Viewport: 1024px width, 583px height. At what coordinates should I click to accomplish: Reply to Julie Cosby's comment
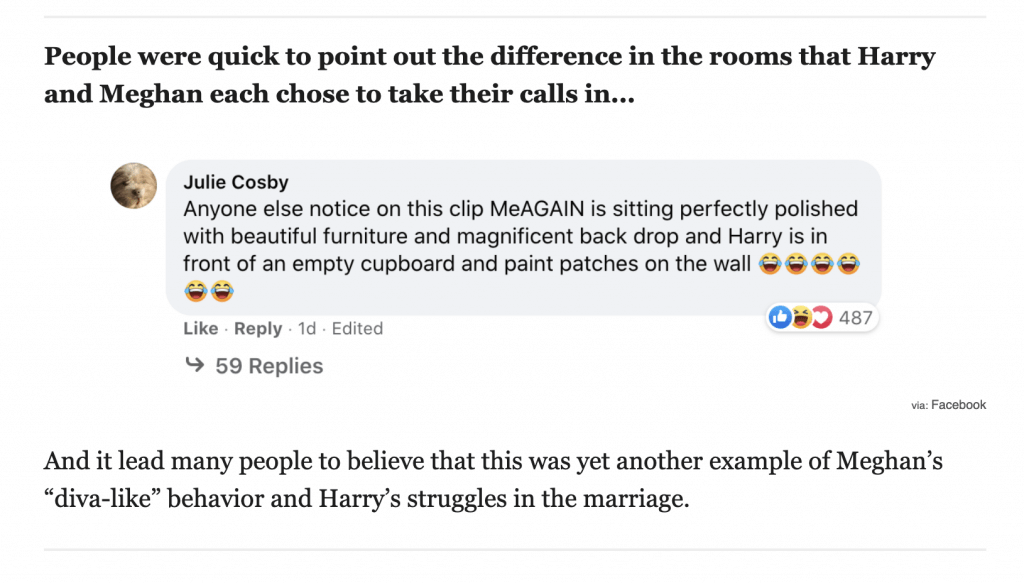[x=258, y=328]
